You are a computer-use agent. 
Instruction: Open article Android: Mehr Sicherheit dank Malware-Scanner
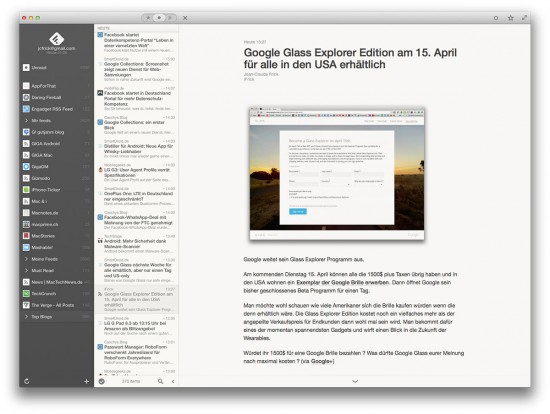coord(136,244)
